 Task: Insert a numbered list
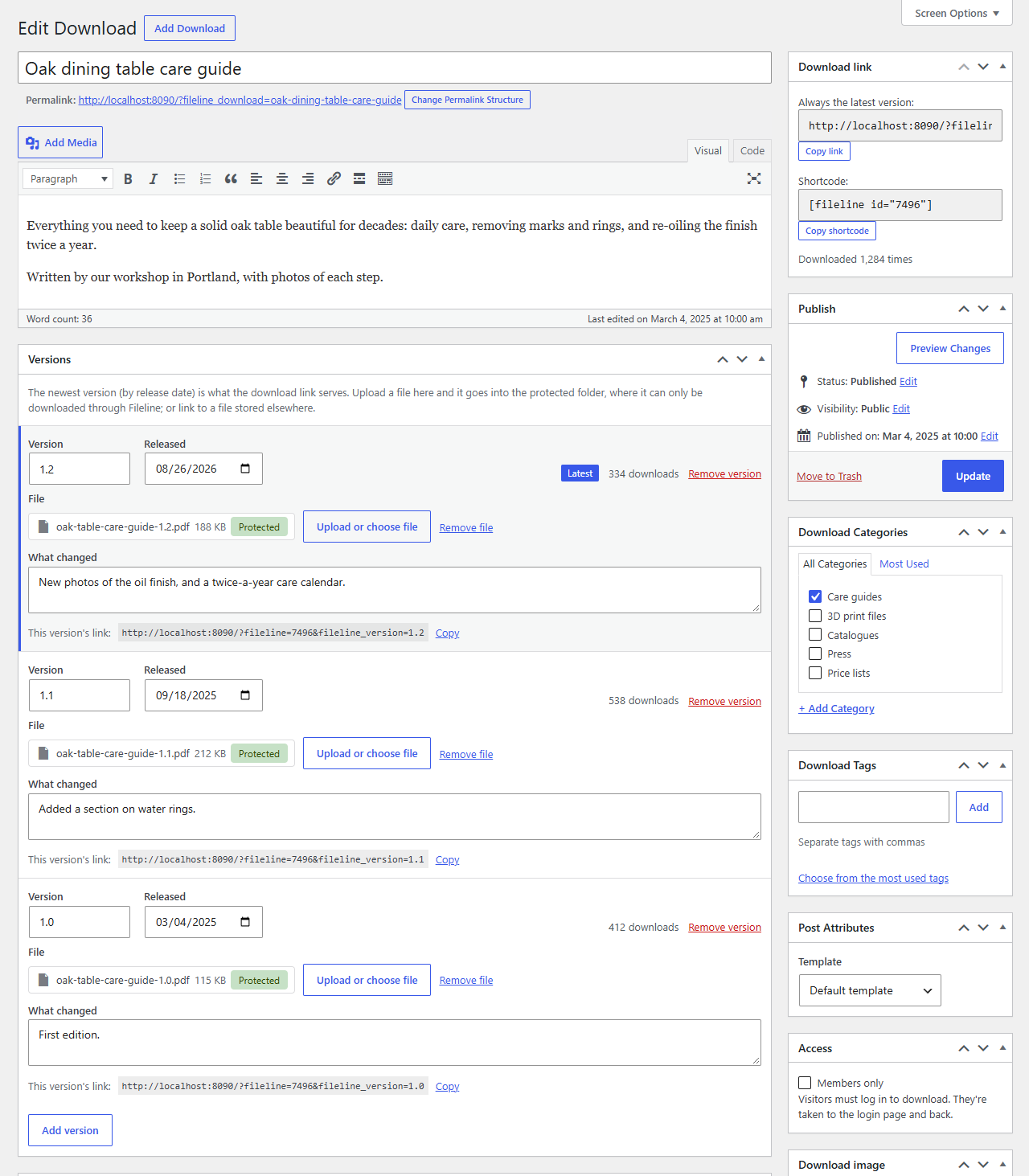tap(205, 178)
